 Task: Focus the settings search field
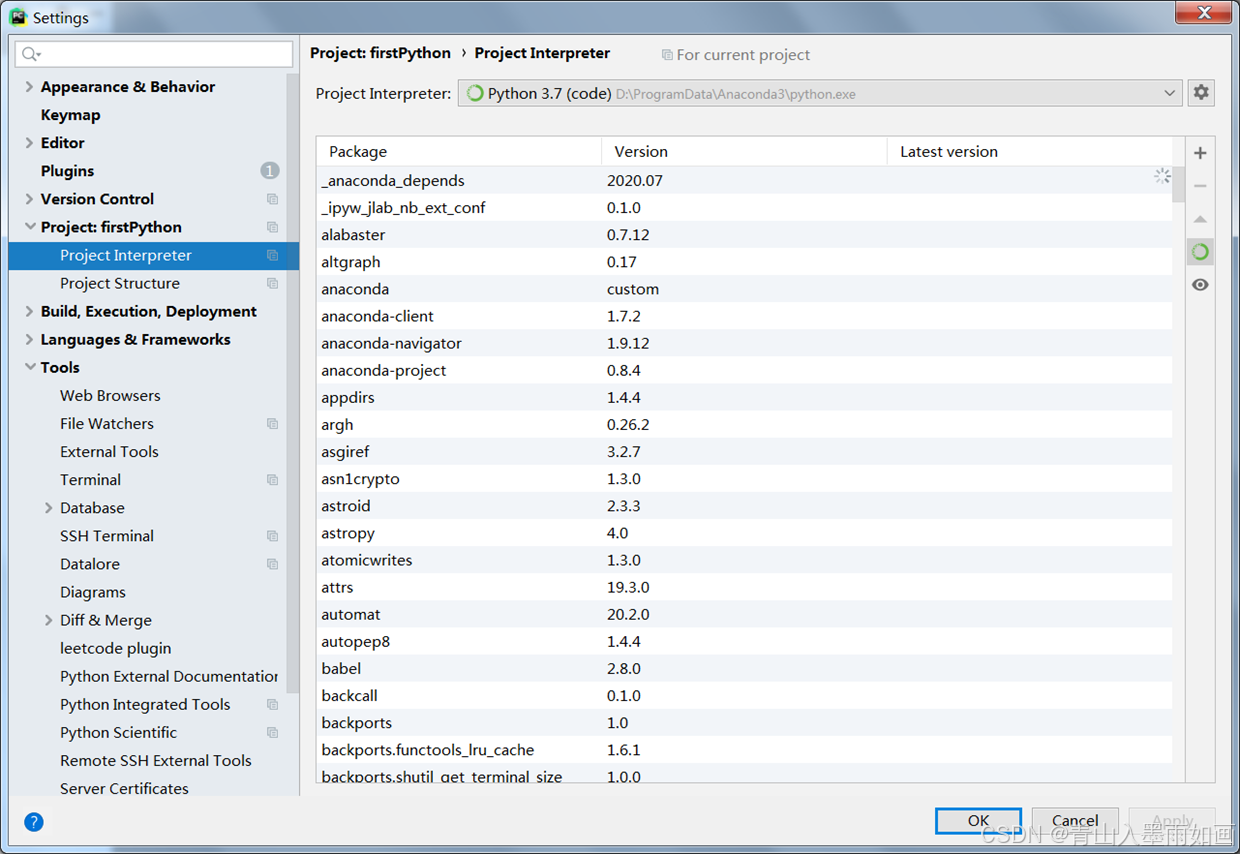(x=155, y=54)
